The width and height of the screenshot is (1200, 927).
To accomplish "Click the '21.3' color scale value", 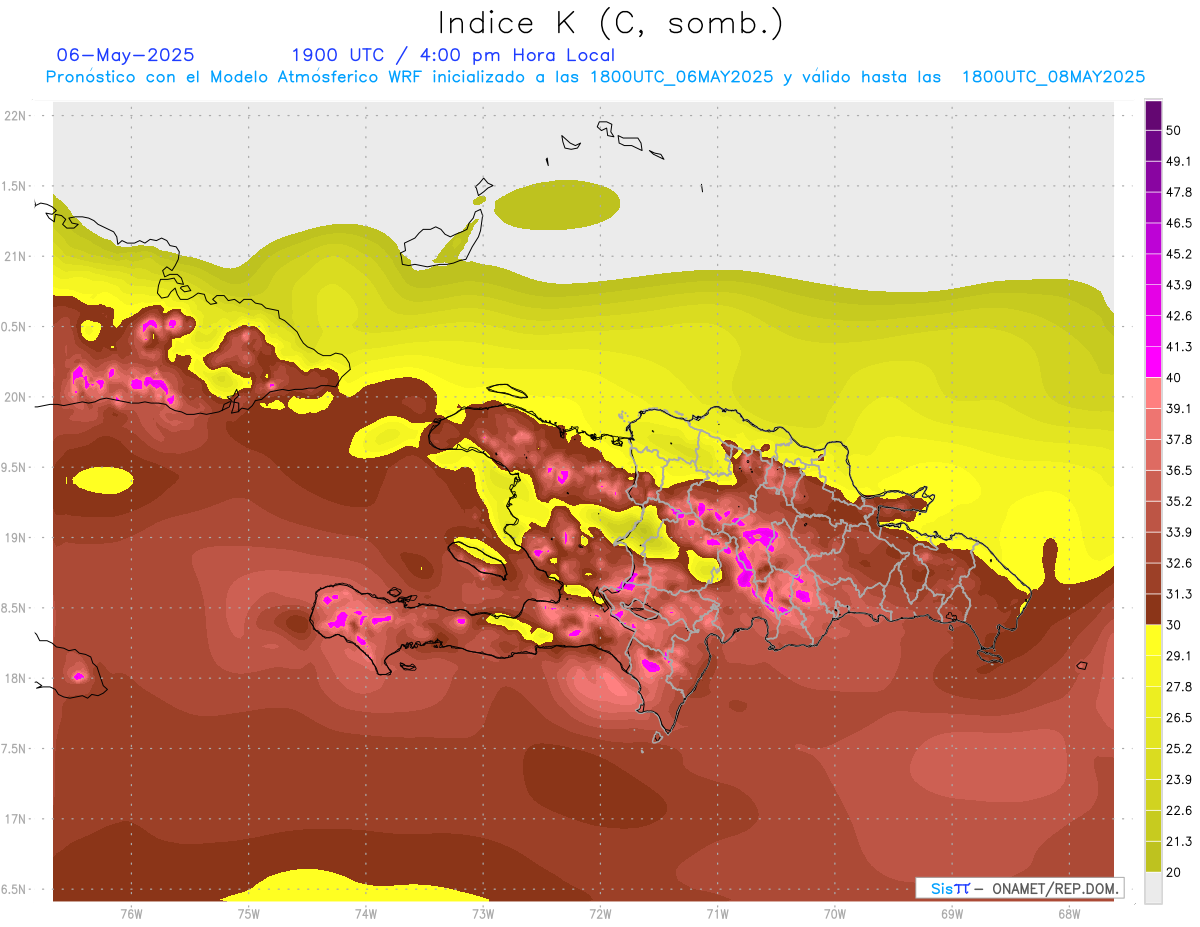I will click(1180, 842).
